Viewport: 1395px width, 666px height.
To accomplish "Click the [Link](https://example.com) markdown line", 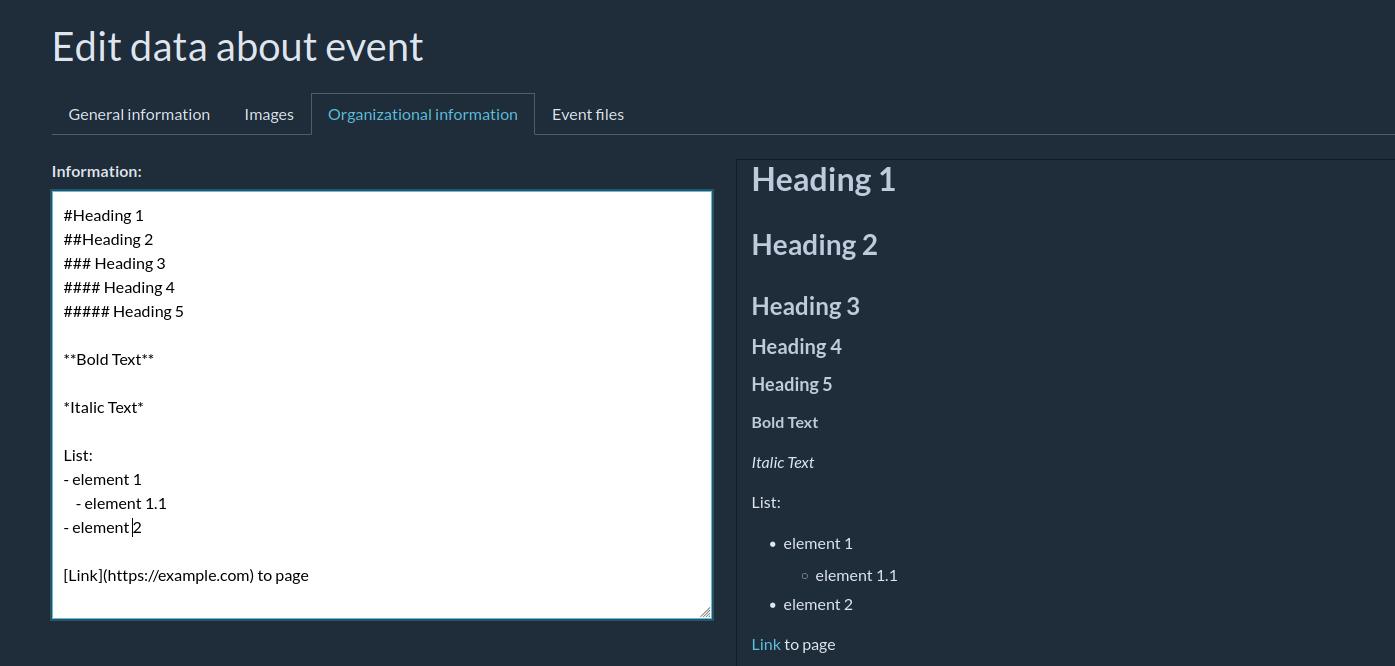I will [x=186, y=575].
